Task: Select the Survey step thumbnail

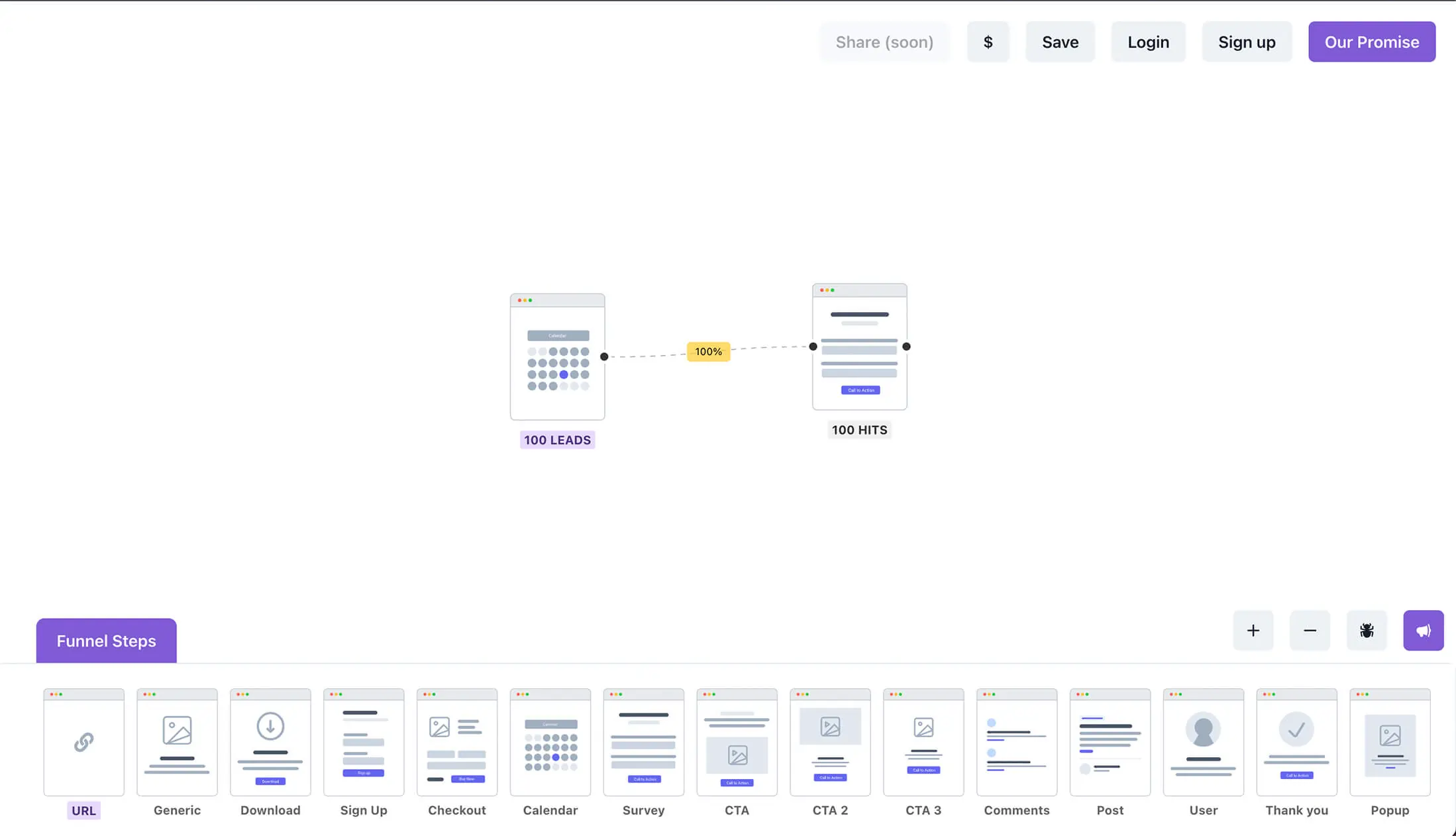Action: point(644,742)
